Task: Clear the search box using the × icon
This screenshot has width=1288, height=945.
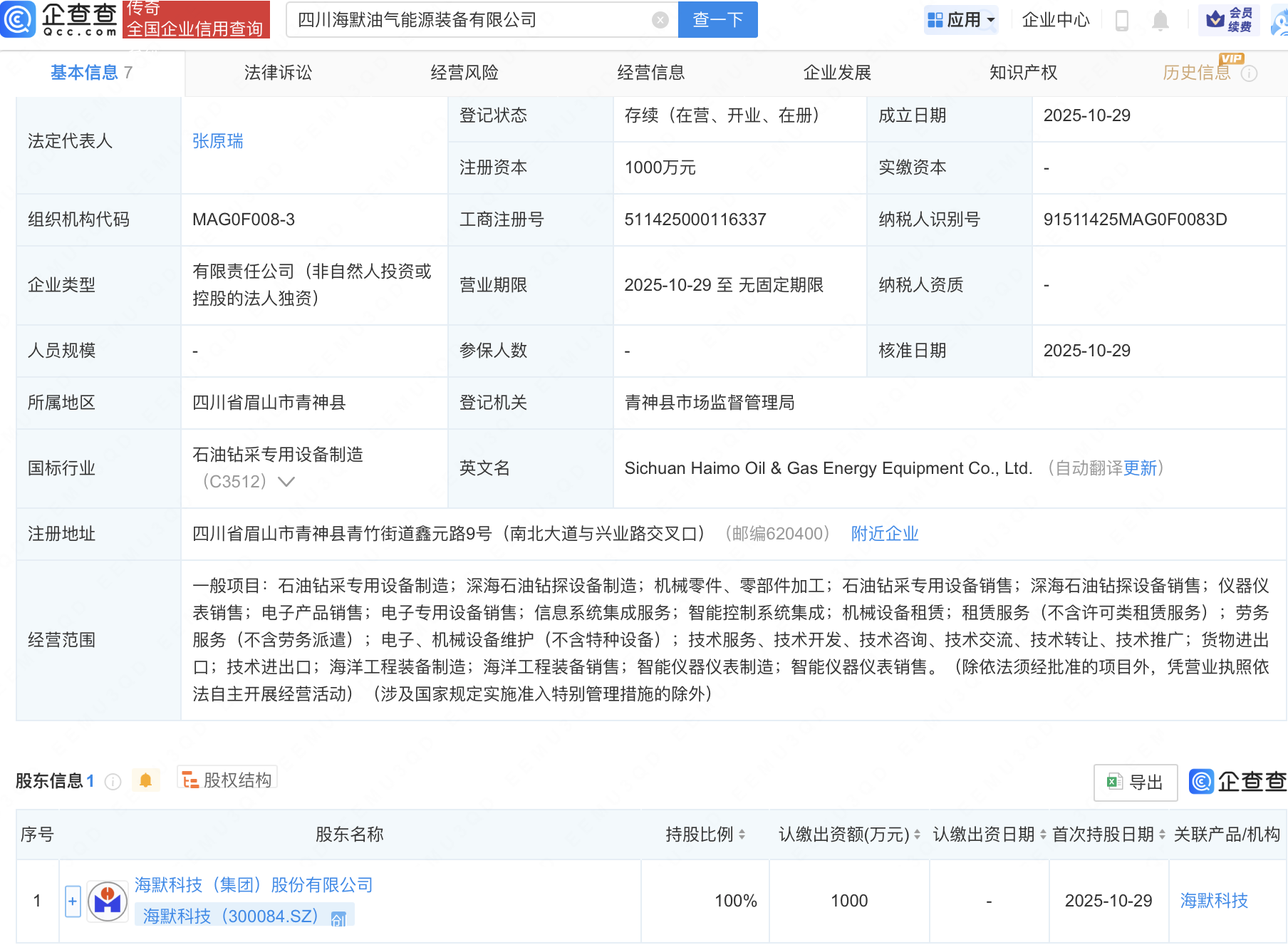Action: [x=660, y=19]
